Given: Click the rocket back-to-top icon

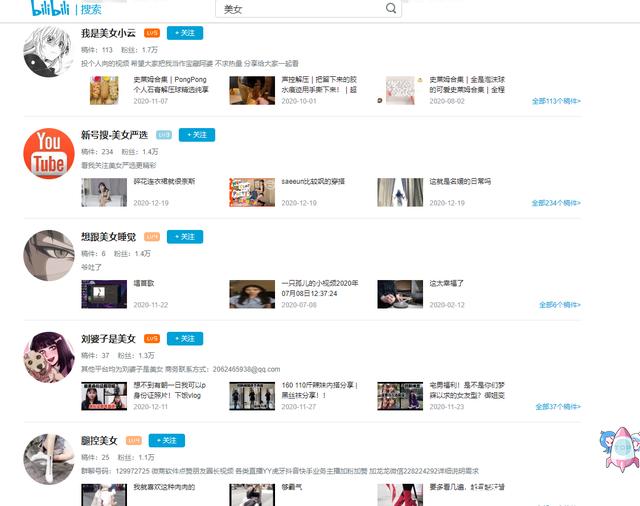Looking at the screenshot, I should [x=620, y=450].
